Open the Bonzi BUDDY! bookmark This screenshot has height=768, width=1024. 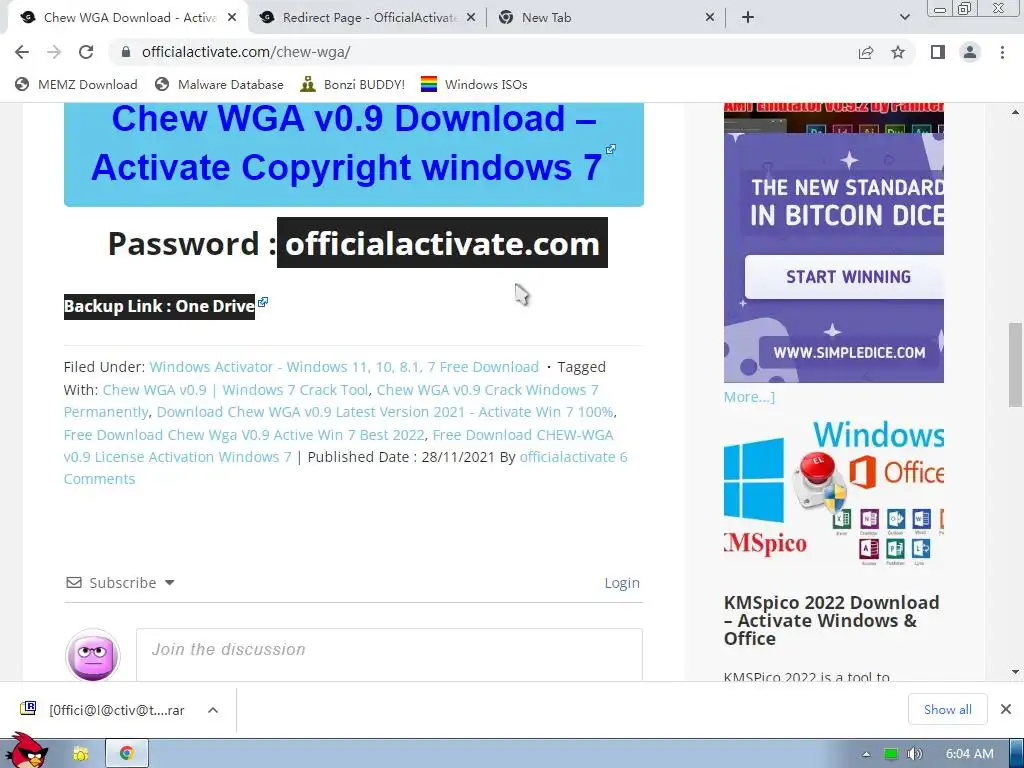point(353,85)
